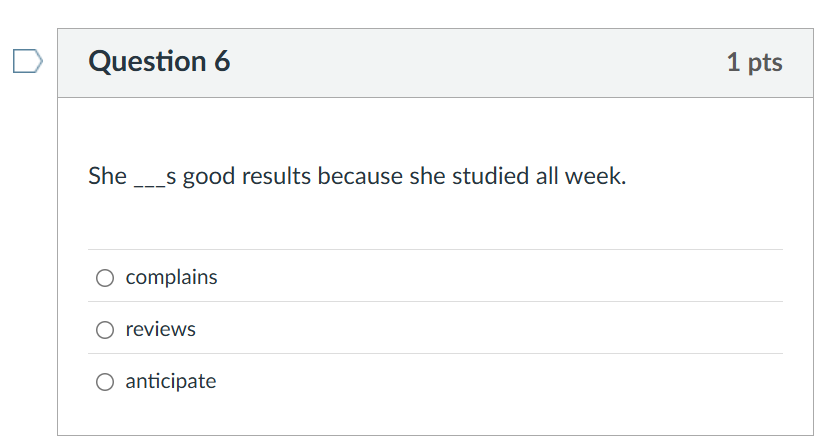Click the word "studied" in the question
The image size is (823, 441).
coord(485,178)
